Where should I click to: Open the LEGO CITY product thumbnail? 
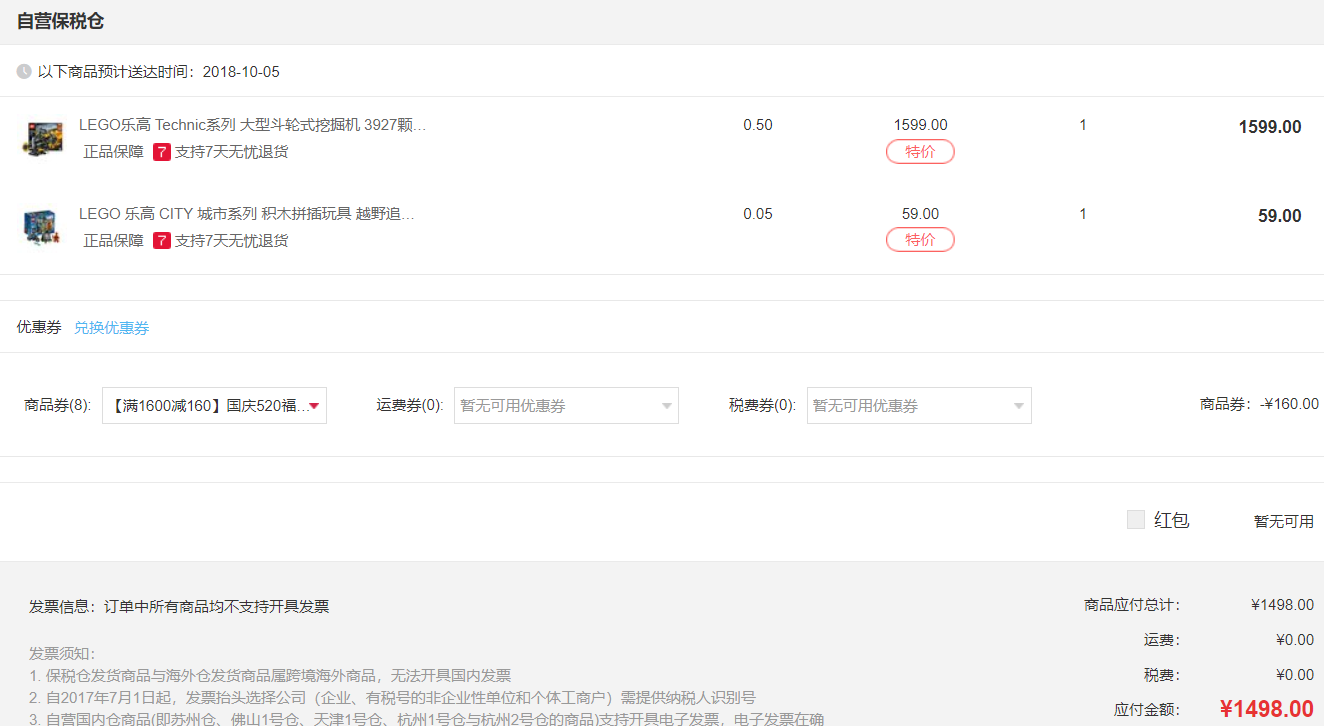[x=43, y=227]
